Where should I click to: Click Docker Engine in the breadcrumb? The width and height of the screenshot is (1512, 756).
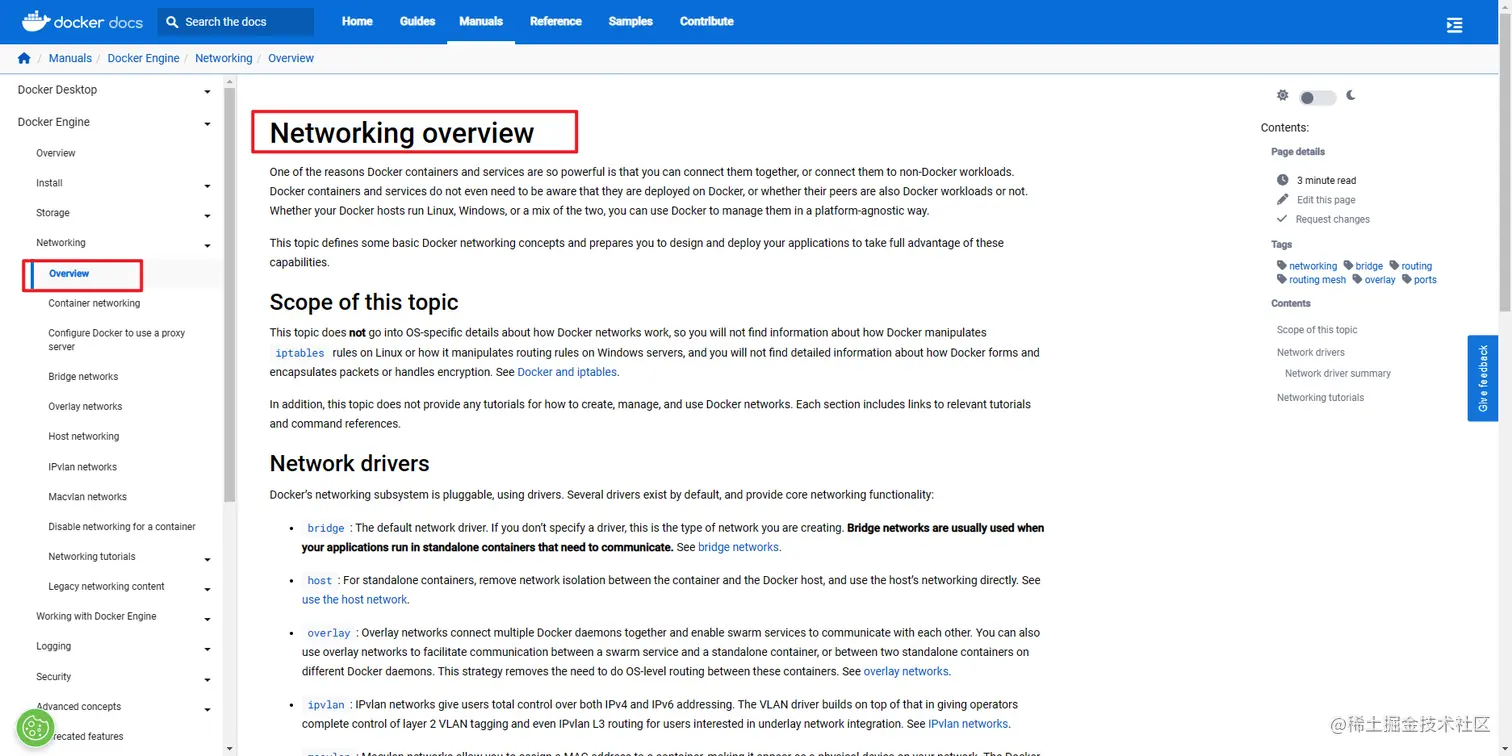tap(144, 58)
